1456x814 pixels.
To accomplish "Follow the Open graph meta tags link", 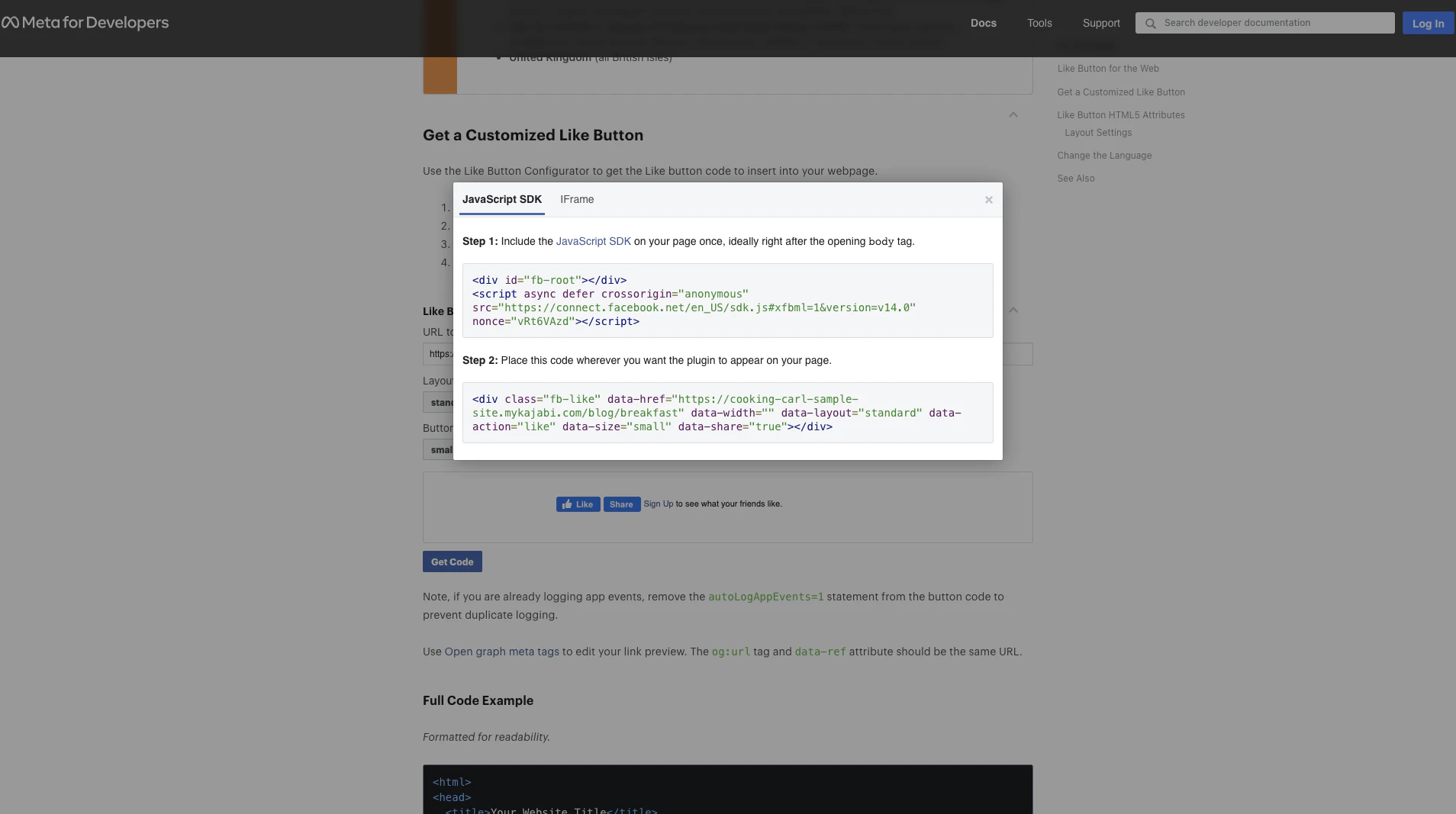I will pyautogui.click(x=501, y=652).
